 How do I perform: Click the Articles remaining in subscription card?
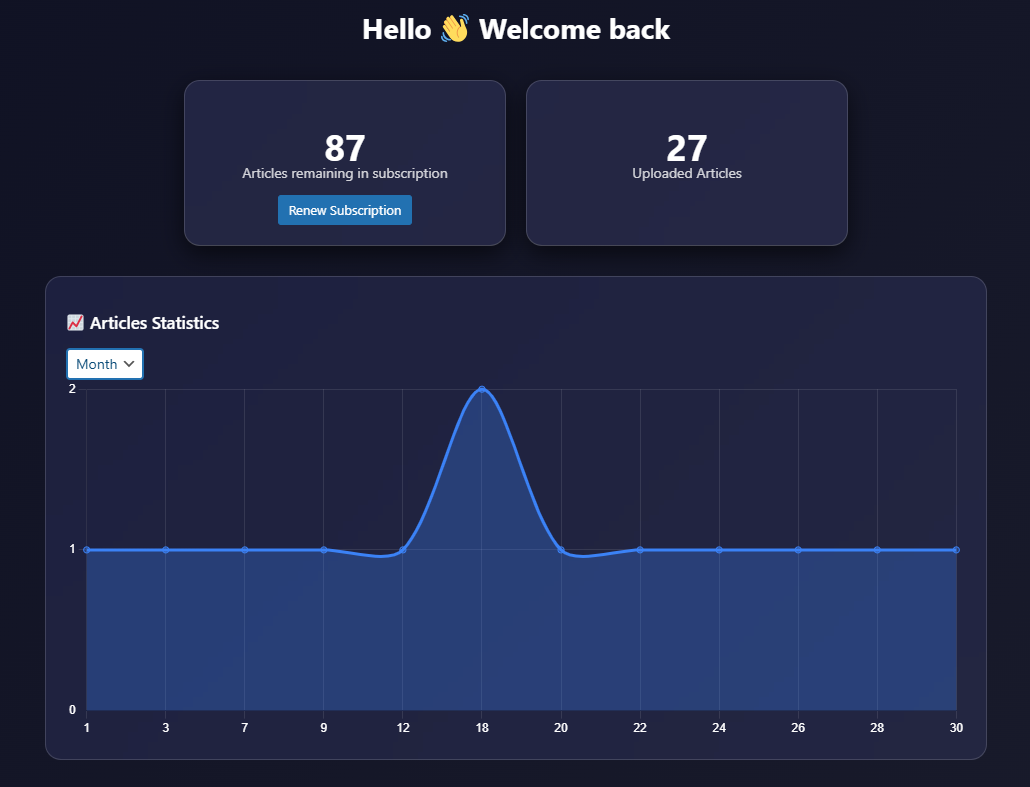click(x=344, y=163)
